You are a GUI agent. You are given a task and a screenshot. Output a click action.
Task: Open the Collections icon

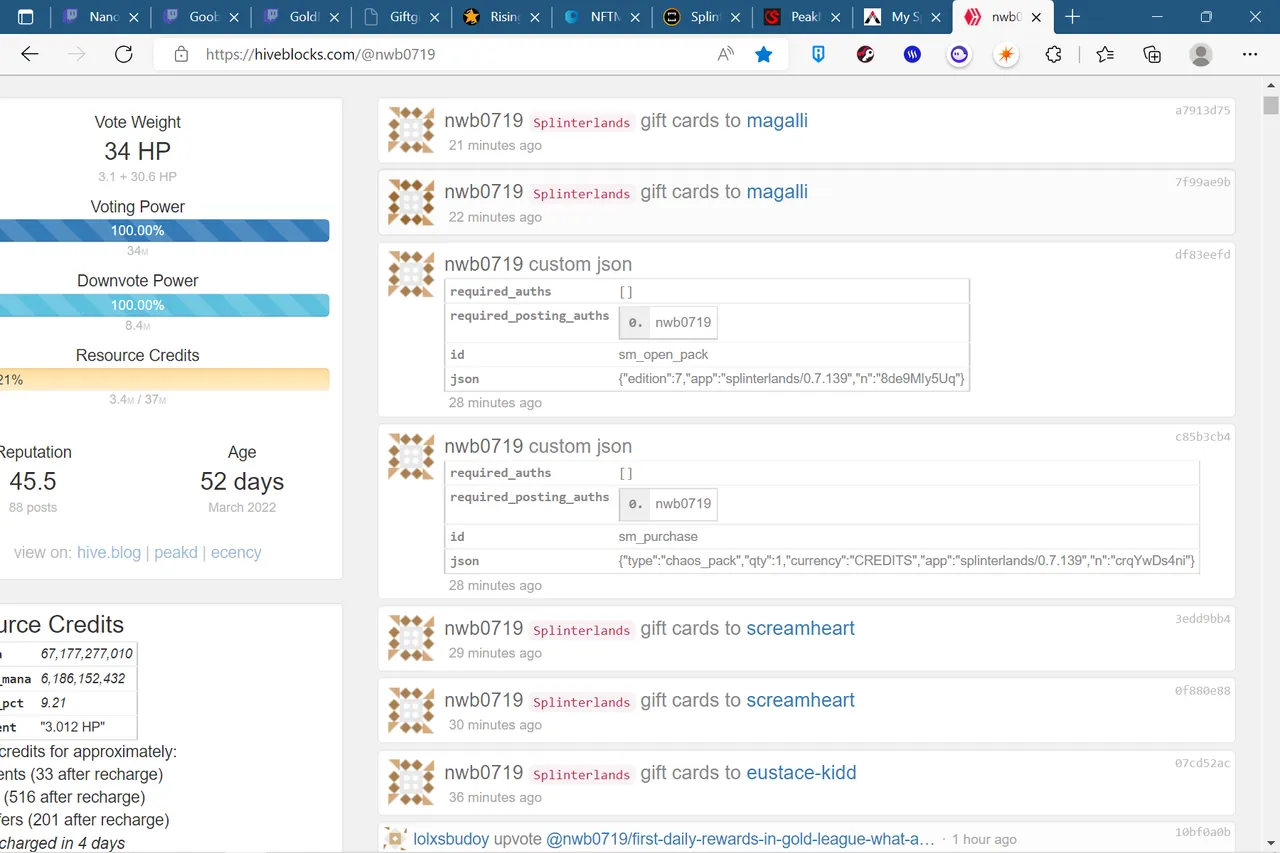(1152, 55)
